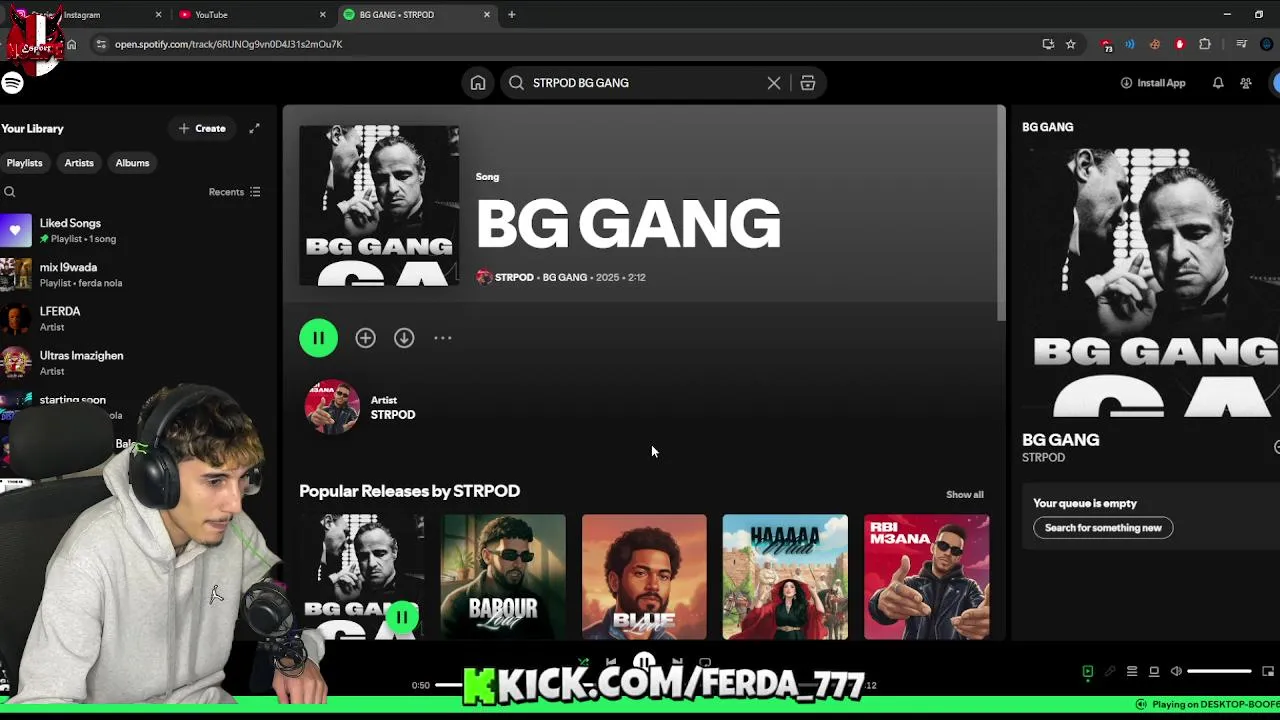Image resolution: width=1280 pixels, height=720 pixels.
Task: Click the Playing on DESKTOP device bar
Action: point(1207,705)
